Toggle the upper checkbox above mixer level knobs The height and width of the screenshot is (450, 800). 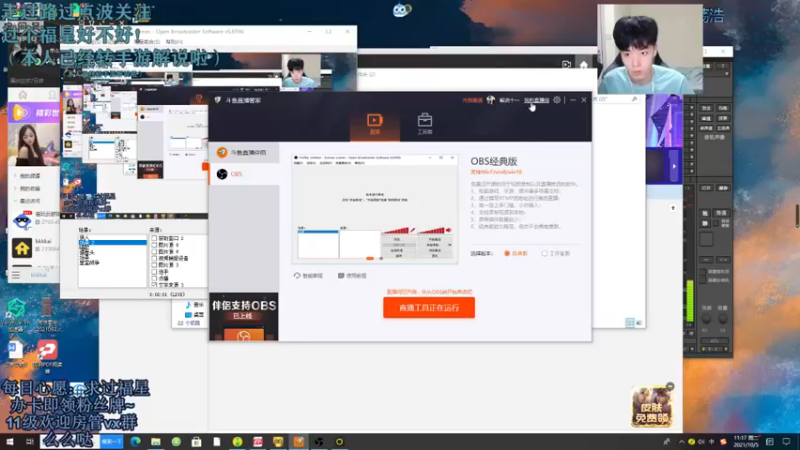(703, 272)
